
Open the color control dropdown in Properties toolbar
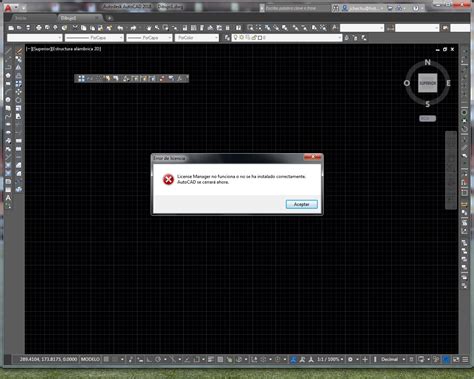[x=34, y=38]
